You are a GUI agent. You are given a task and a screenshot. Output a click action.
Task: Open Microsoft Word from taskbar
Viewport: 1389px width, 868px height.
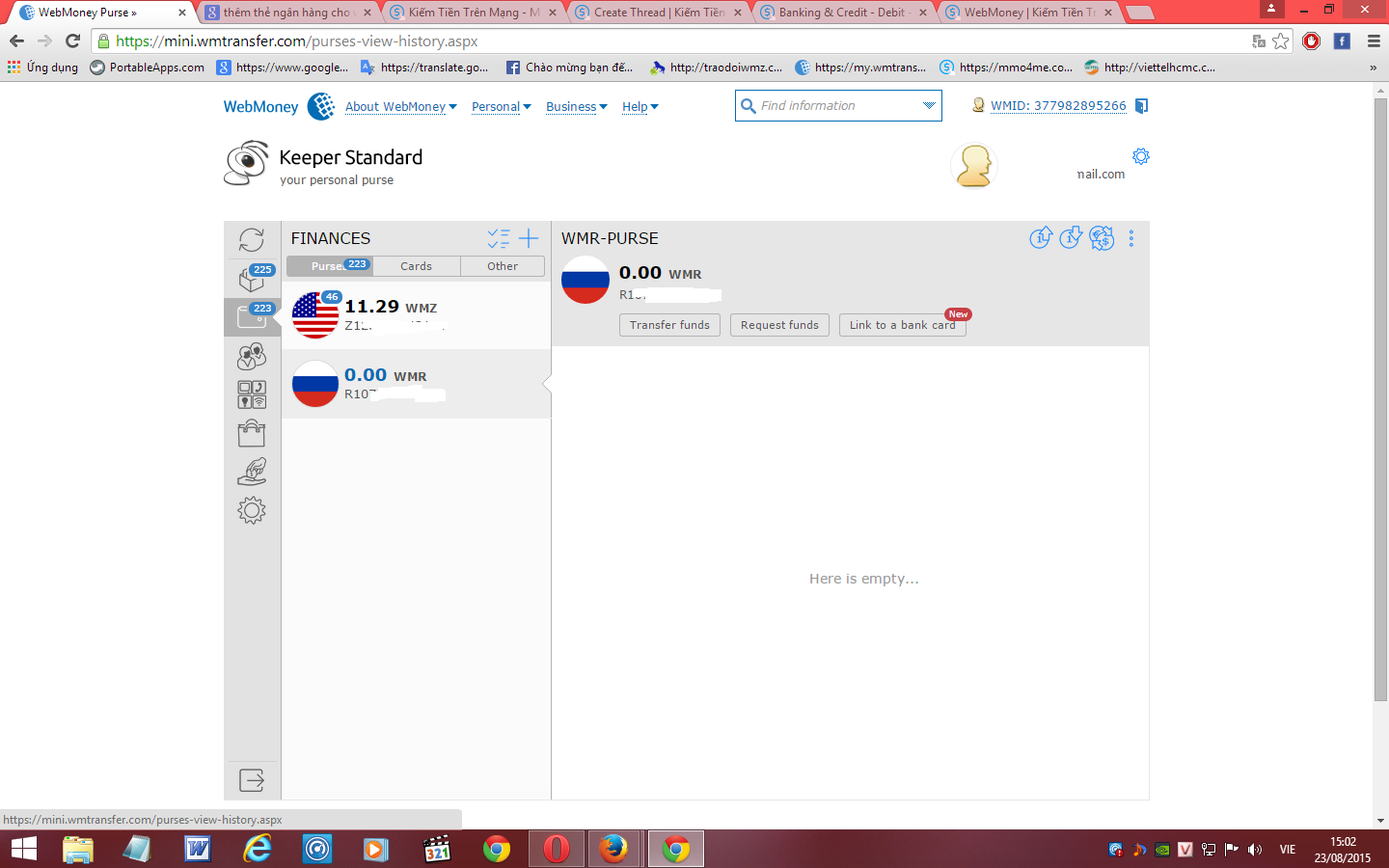pyautogui.click(x=198, y=849)
